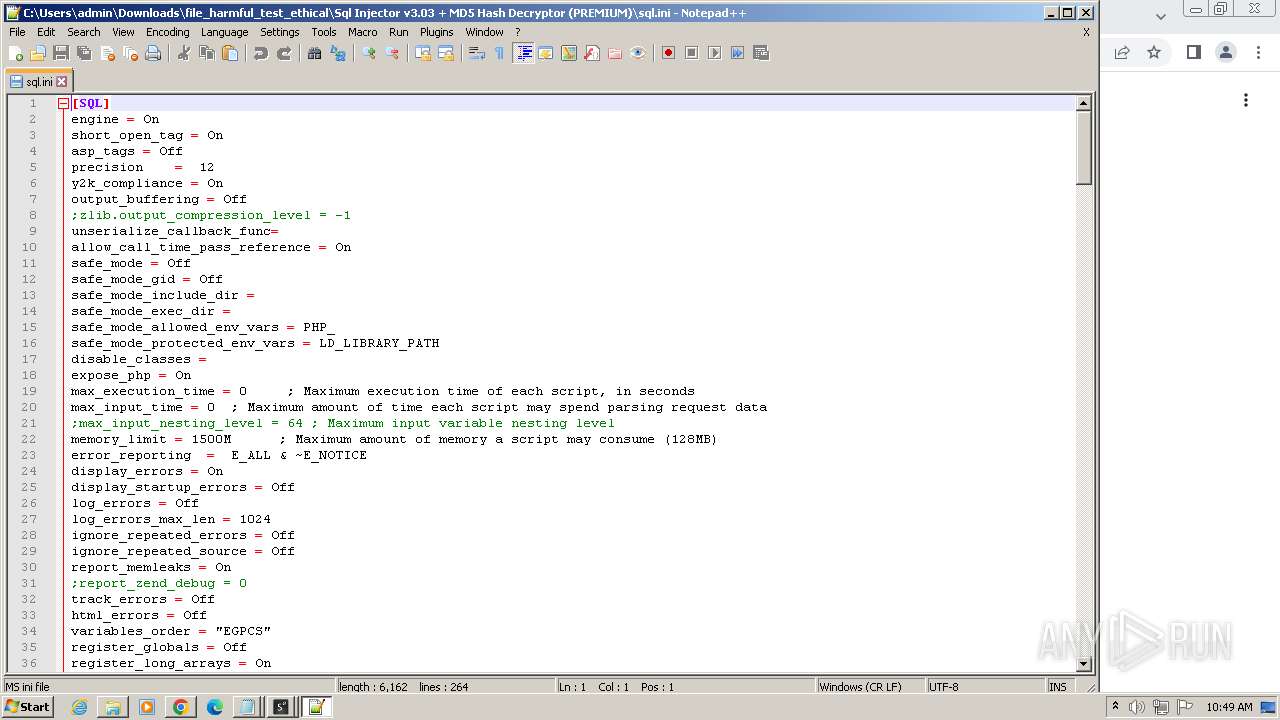Run macro multiple times icon
1280x720 pixels.
click(738, 53)
